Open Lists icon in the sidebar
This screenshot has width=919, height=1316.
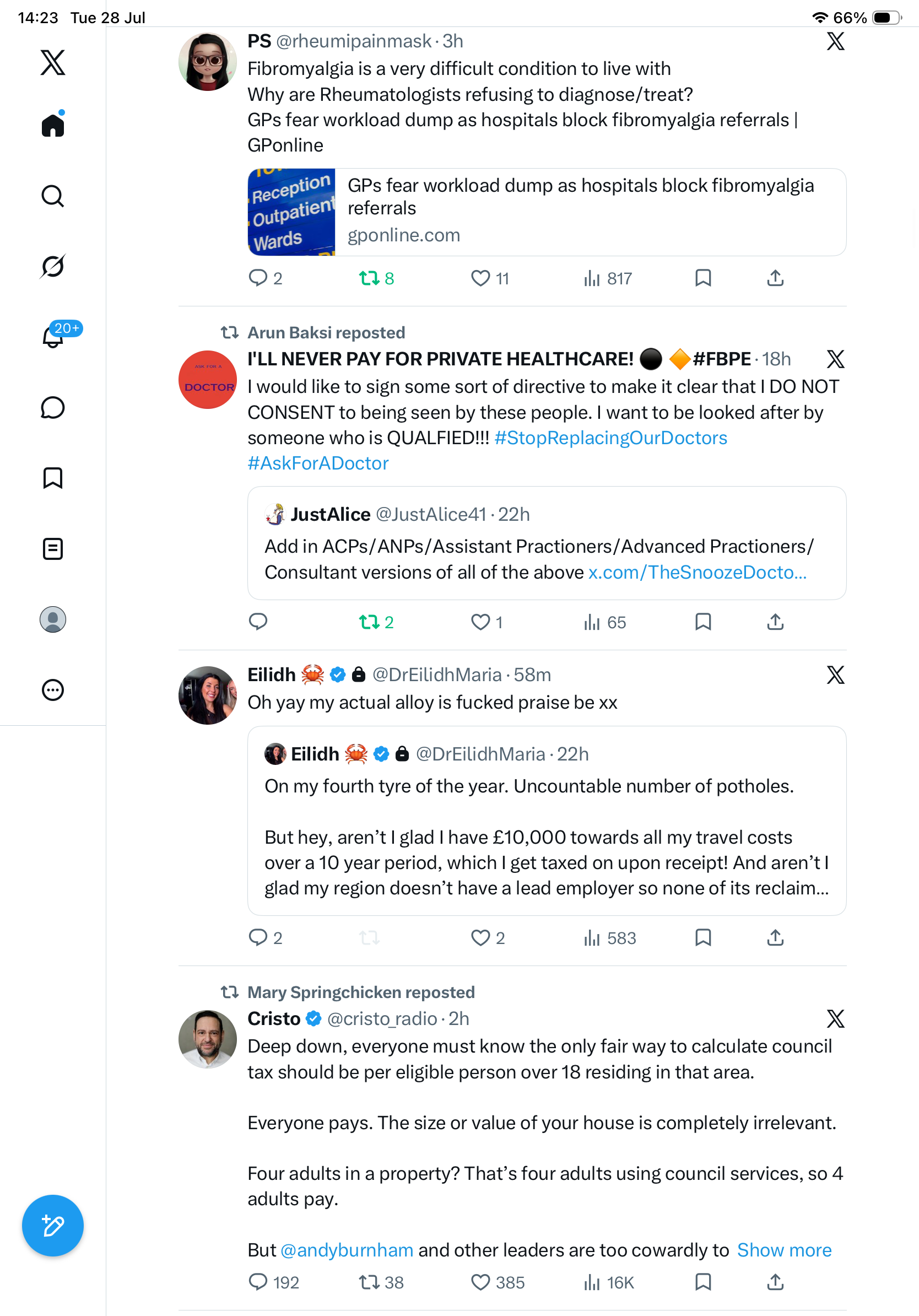point(53,548)
